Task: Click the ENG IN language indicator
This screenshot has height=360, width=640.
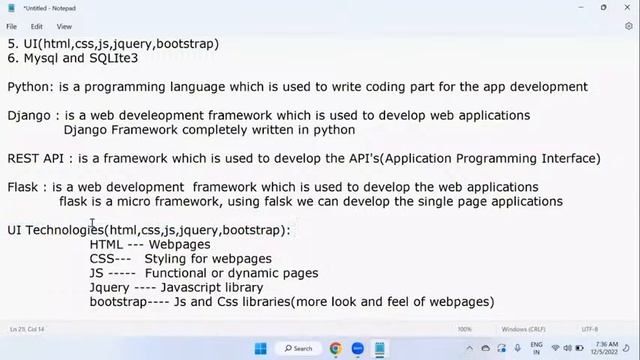Action: pos(536,348)
